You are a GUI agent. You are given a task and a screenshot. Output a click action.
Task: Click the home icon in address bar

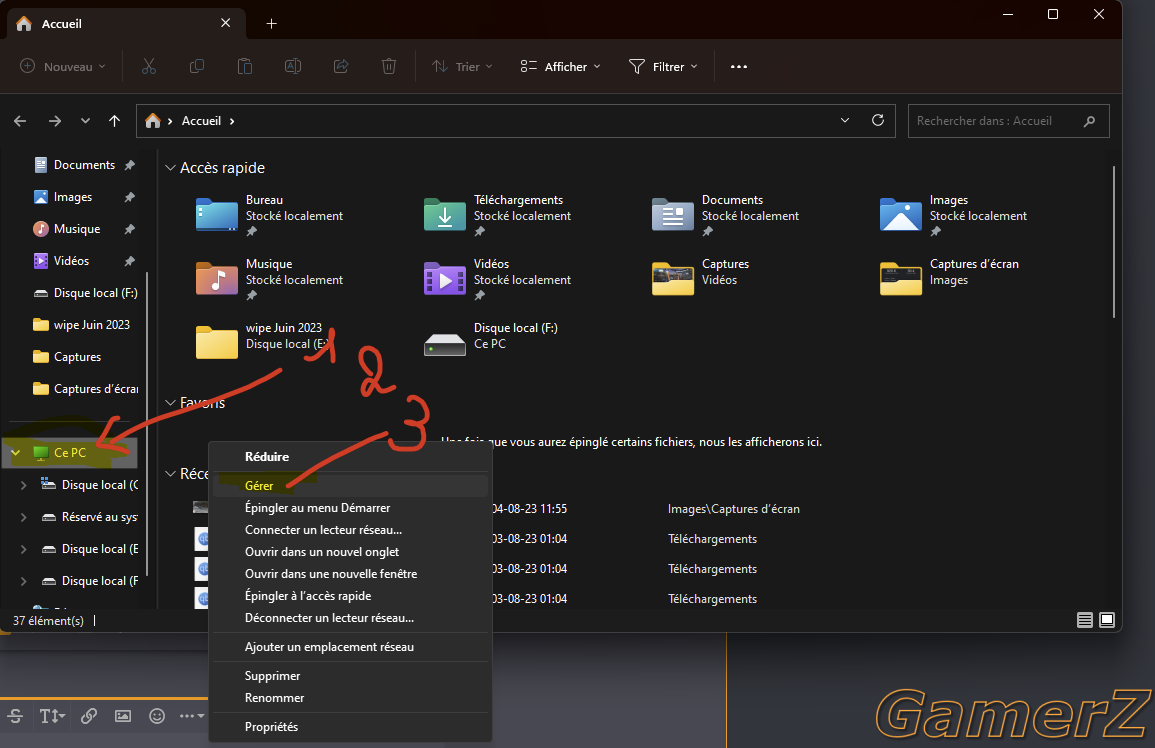click(152, 121)
